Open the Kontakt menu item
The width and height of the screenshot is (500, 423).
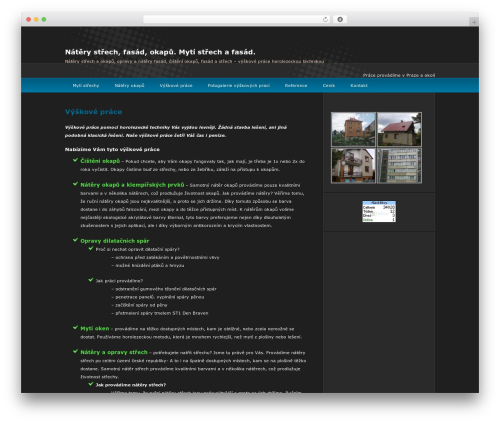point(359,86)
